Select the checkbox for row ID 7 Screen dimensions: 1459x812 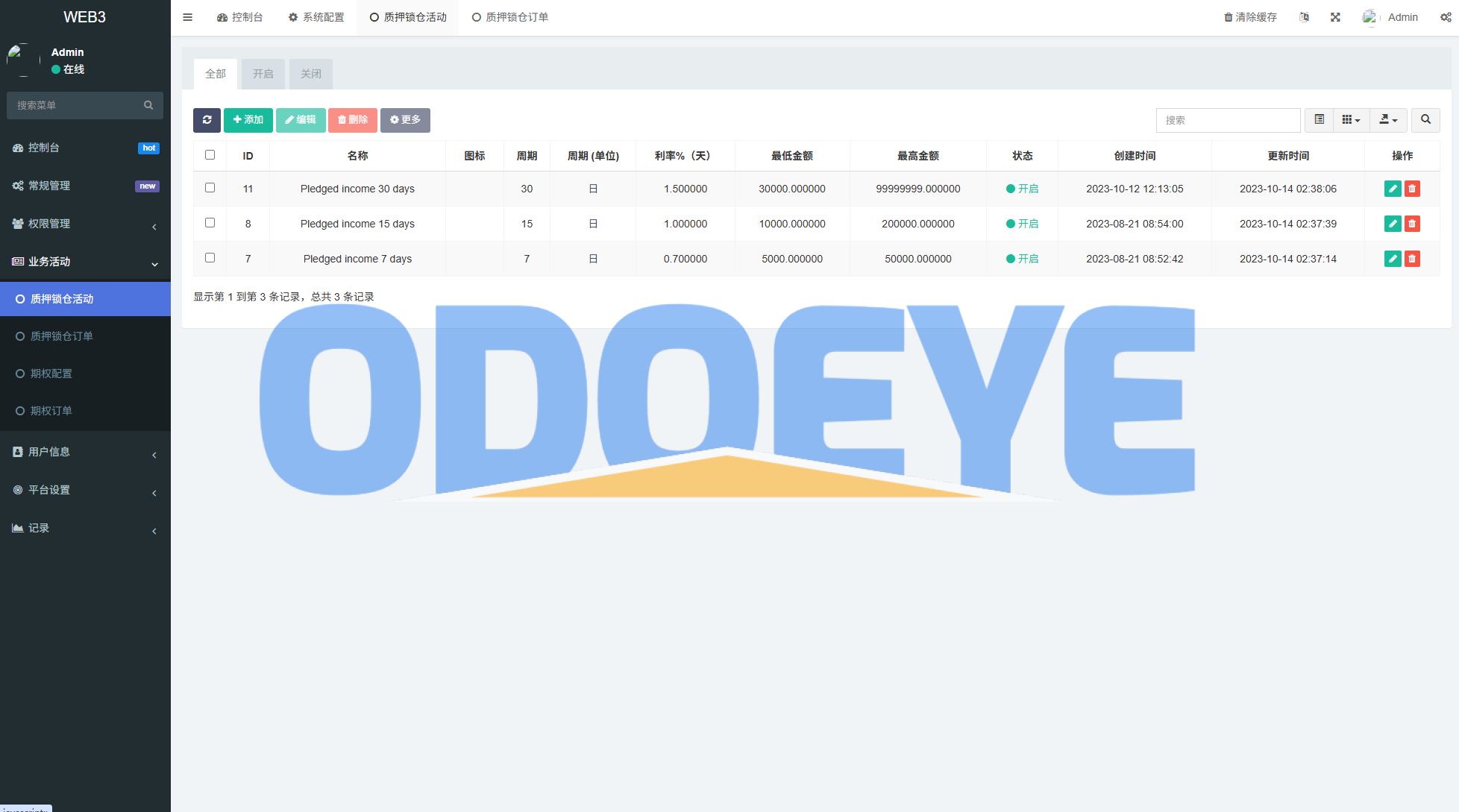point(210,258)
